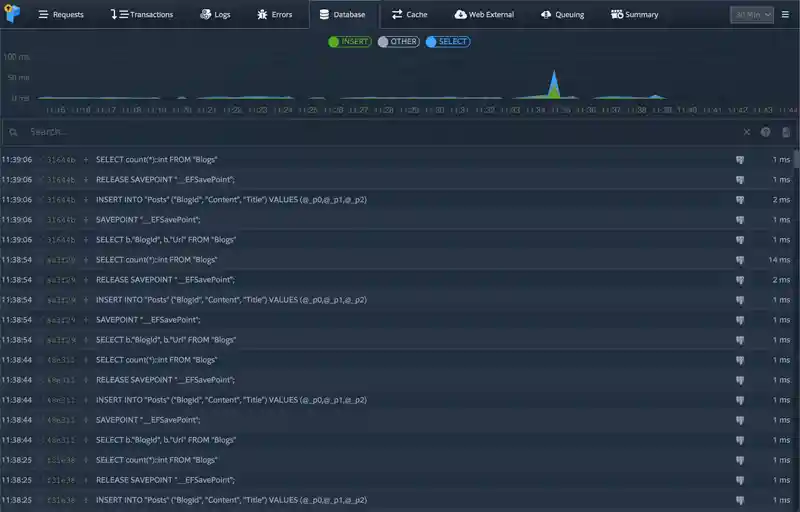Click trace icon on 11:38:54 RELEASE SAVEPOINT row

740,280
